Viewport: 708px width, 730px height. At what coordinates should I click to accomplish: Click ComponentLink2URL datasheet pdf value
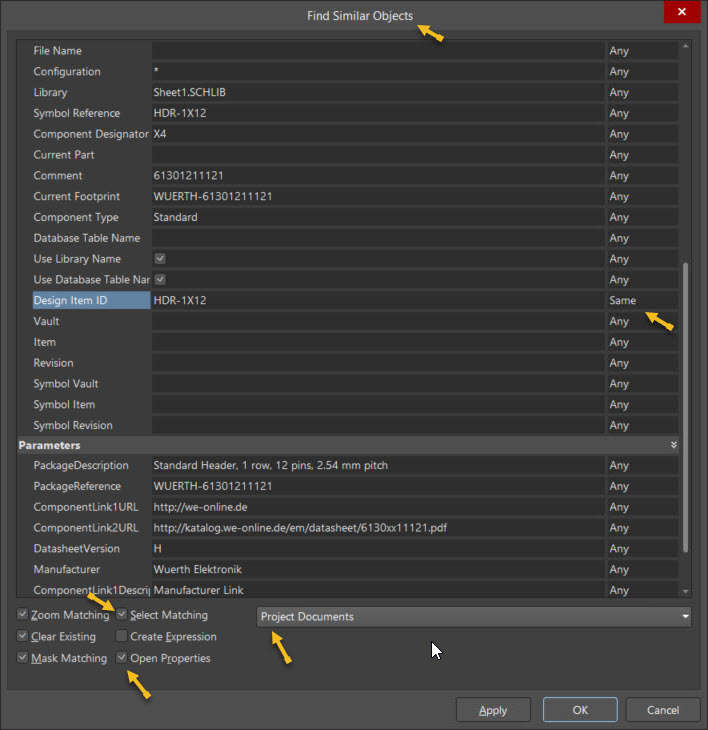tap(378, 528)
